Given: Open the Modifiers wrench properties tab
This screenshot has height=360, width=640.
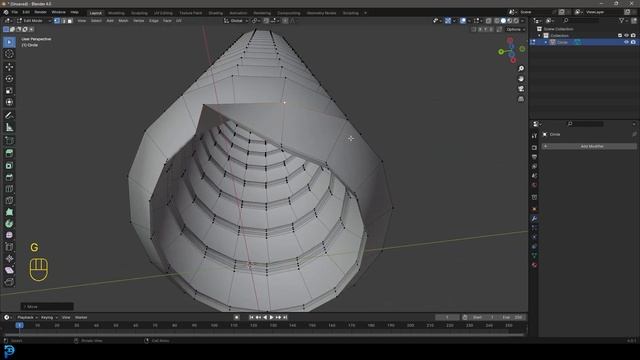Looking at the screenshot, I should tap(534, 219).
